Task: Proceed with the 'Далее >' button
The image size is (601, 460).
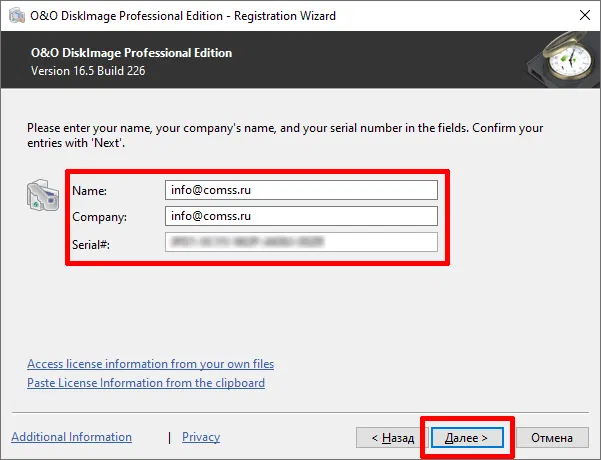Action: click(466, 438)
